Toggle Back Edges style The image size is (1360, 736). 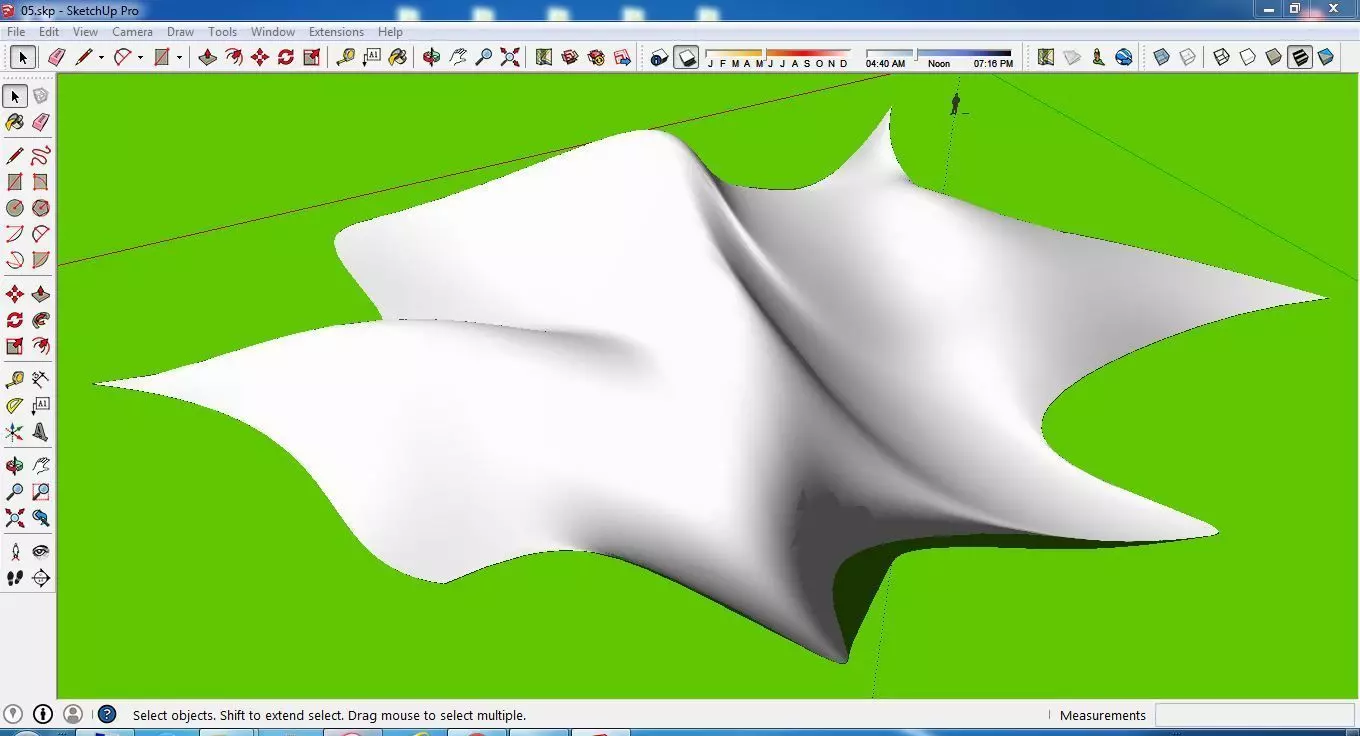click(x=1188, y=57)
